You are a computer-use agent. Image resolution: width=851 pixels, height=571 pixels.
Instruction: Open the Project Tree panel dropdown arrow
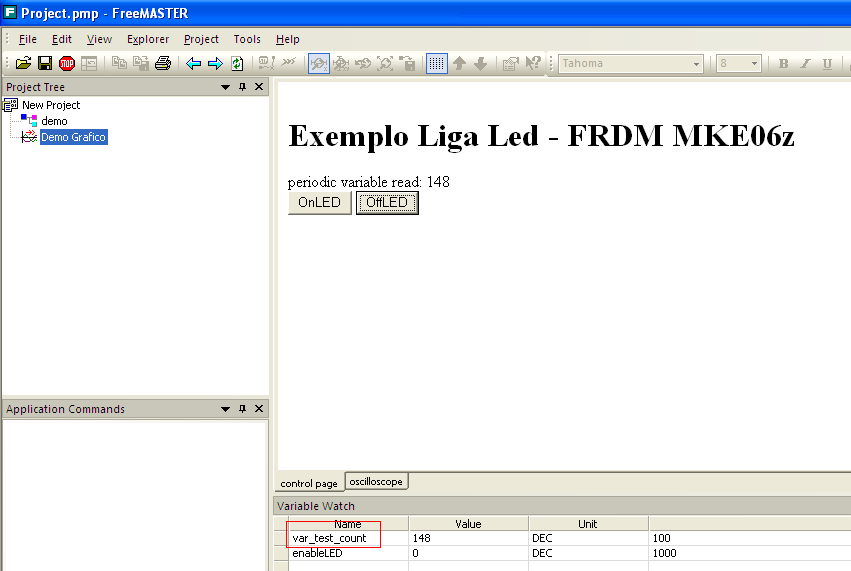pos(225,87)
